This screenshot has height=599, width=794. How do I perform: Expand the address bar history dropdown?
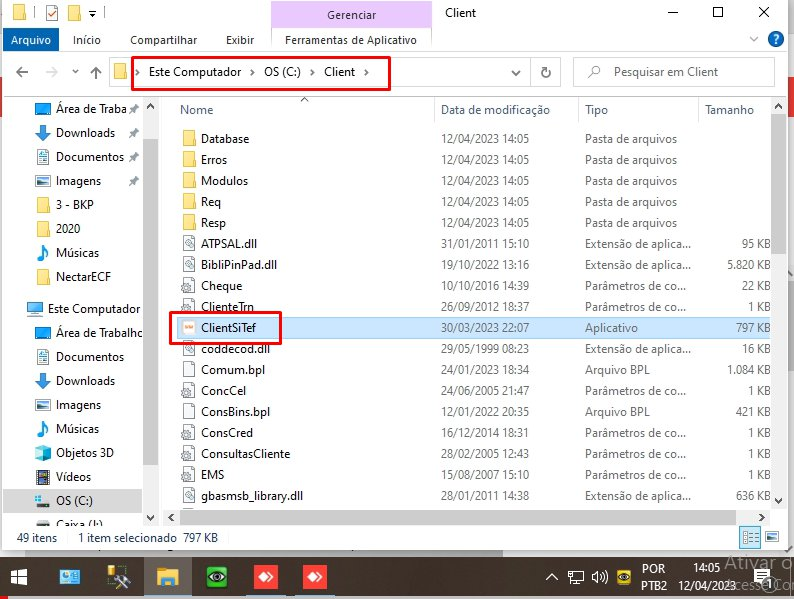point(516,72)
